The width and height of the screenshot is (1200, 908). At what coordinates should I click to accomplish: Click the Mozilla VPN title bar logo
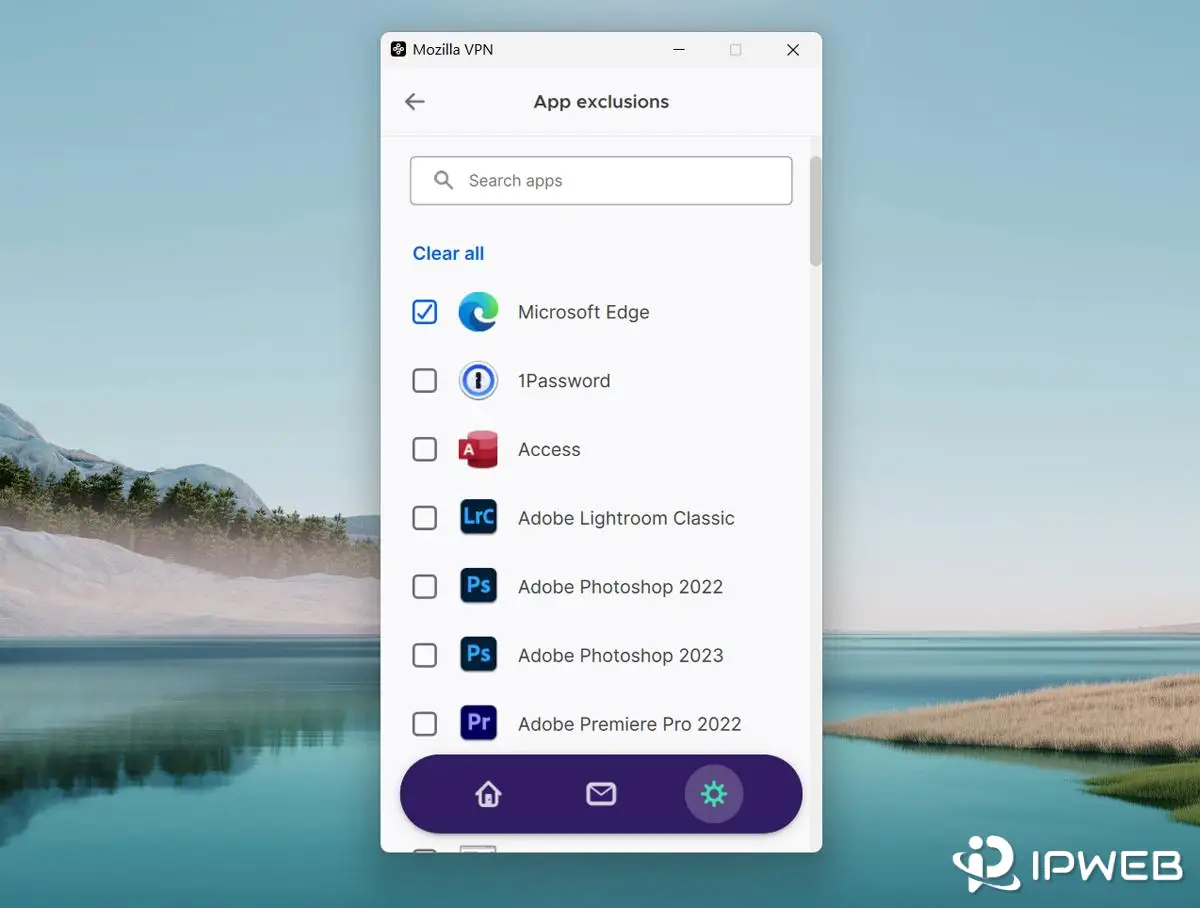(398, 49)
